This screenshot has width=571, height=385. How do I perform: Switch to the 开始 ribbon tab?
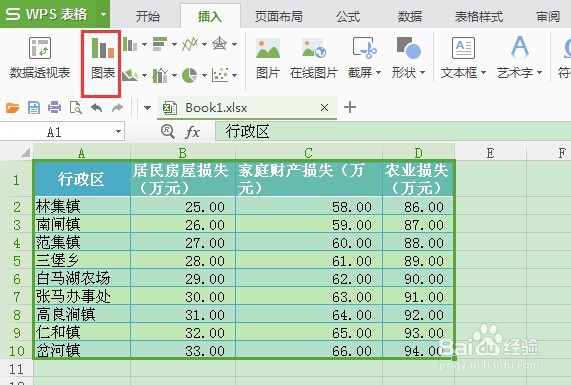coord(147,16)
